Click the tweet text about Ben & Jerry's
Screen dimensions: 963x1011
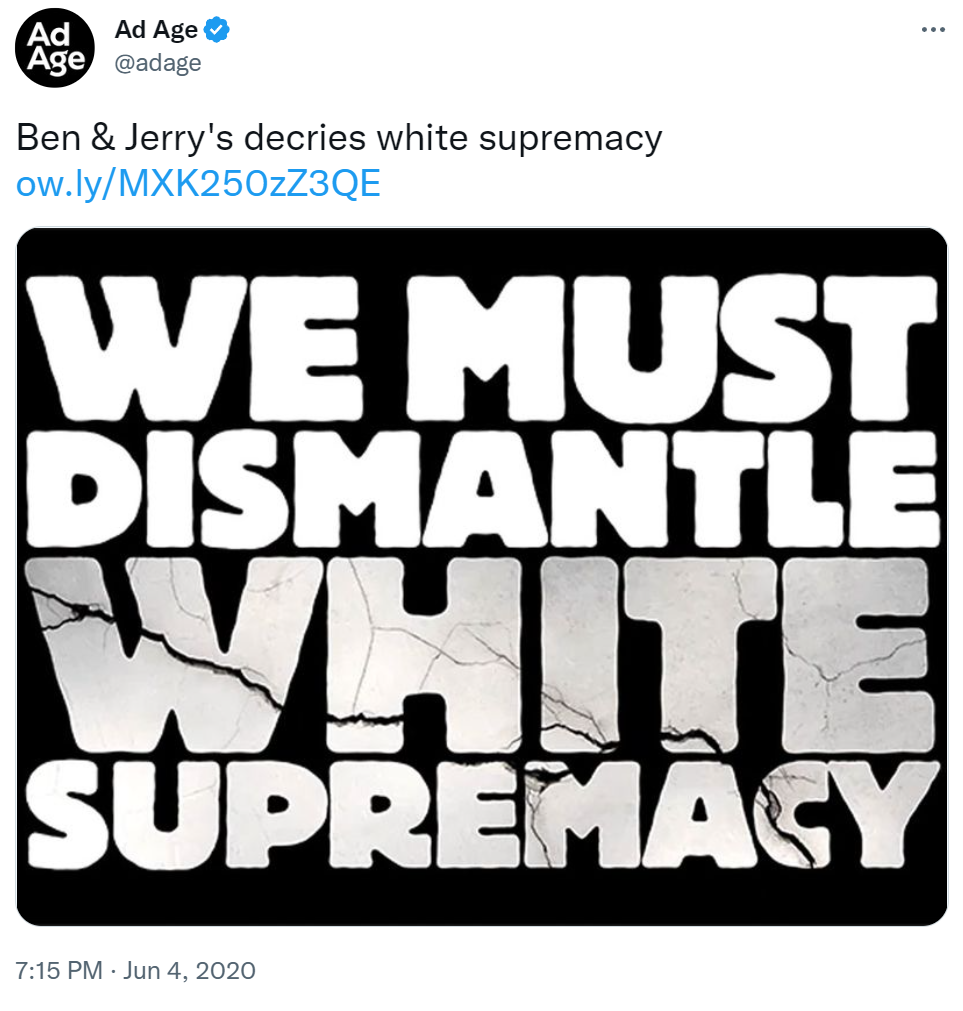[x=339, y=138]
